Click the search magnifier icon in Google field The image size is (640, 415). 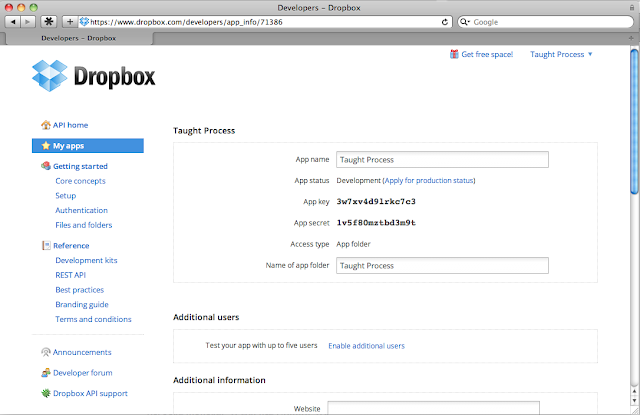464,22
